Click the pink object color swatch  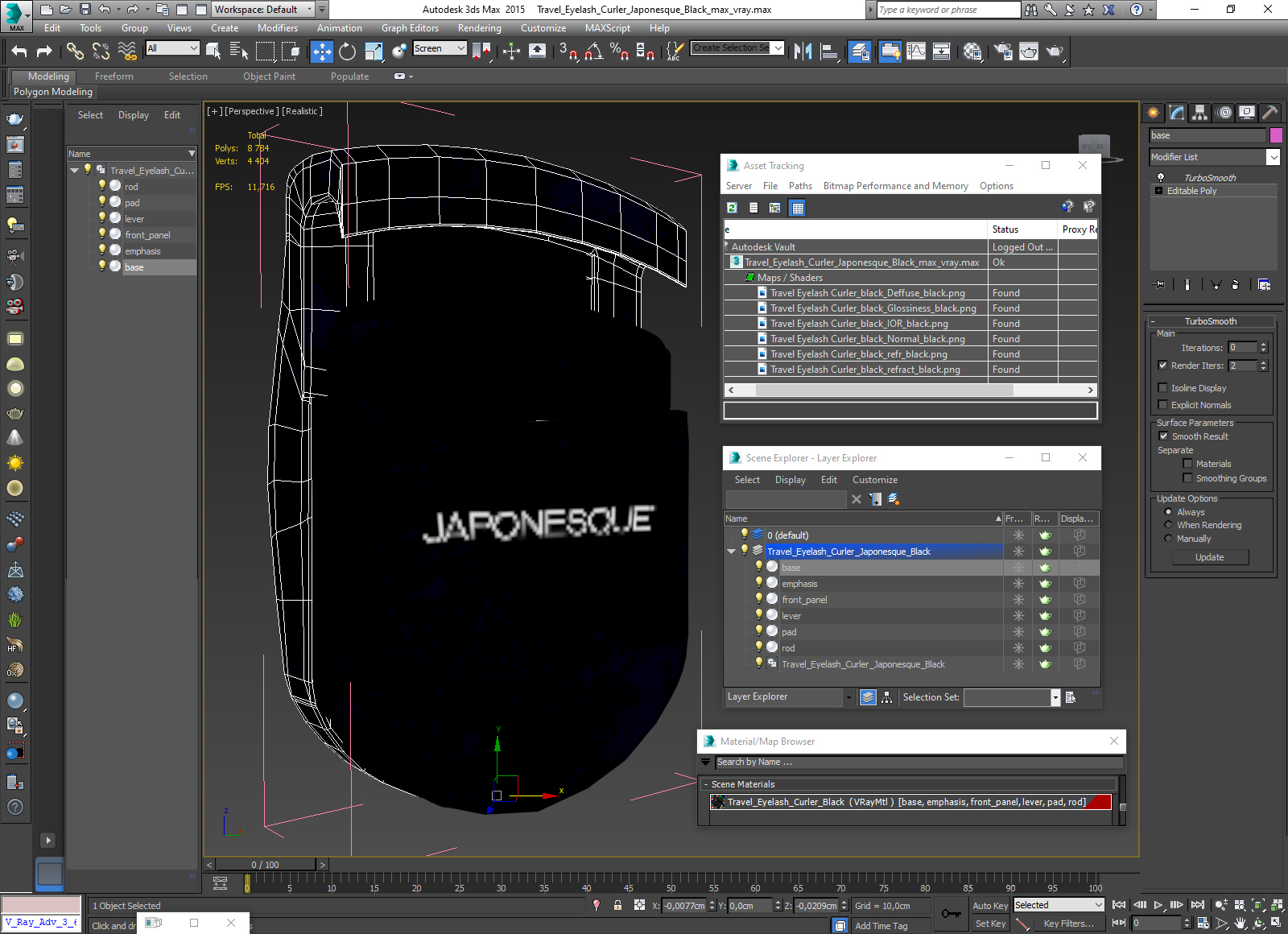point(1276,135)
